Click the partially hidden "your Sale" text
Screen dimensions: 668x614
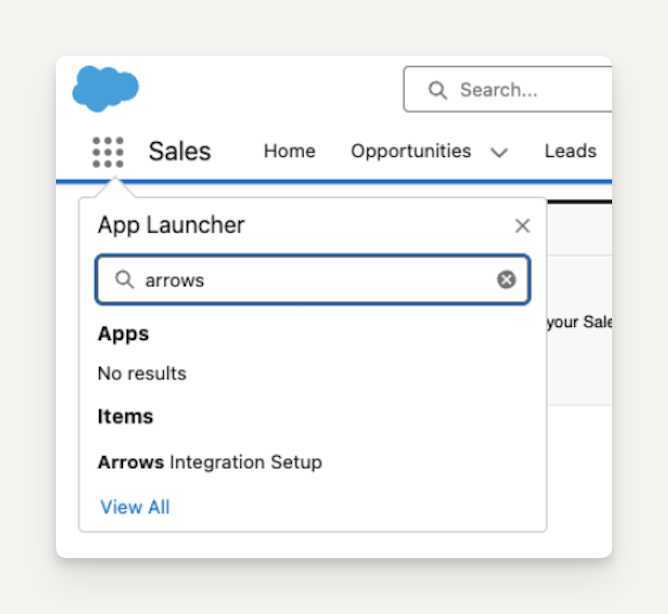pos(580,322)
